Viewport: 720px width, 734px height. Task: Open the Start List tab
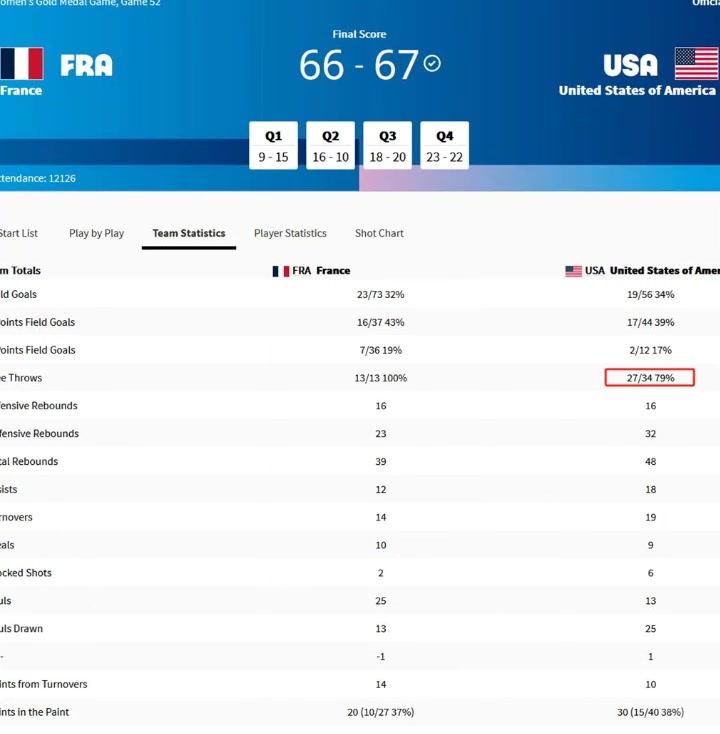pos(19,233)
